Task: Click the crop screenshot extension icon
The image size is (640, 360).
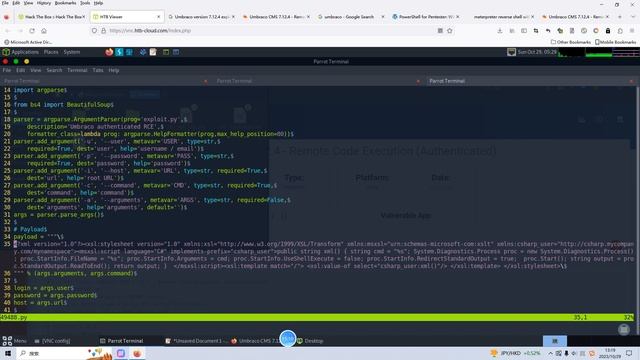Action: [x=536, y=31]
